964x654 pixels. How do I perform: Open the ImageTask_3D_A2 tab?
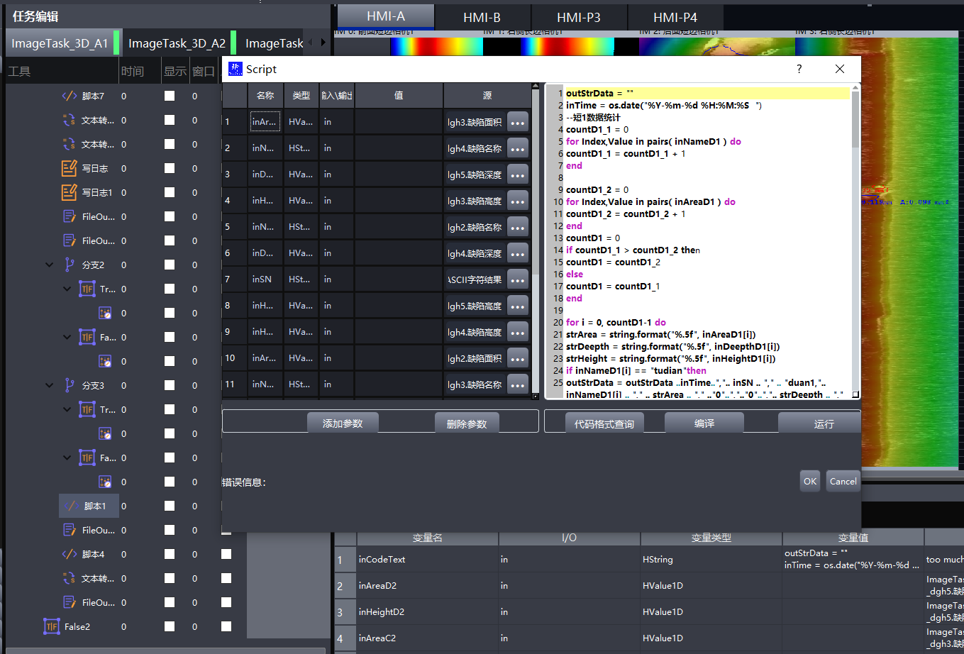(x=176, y=43)
